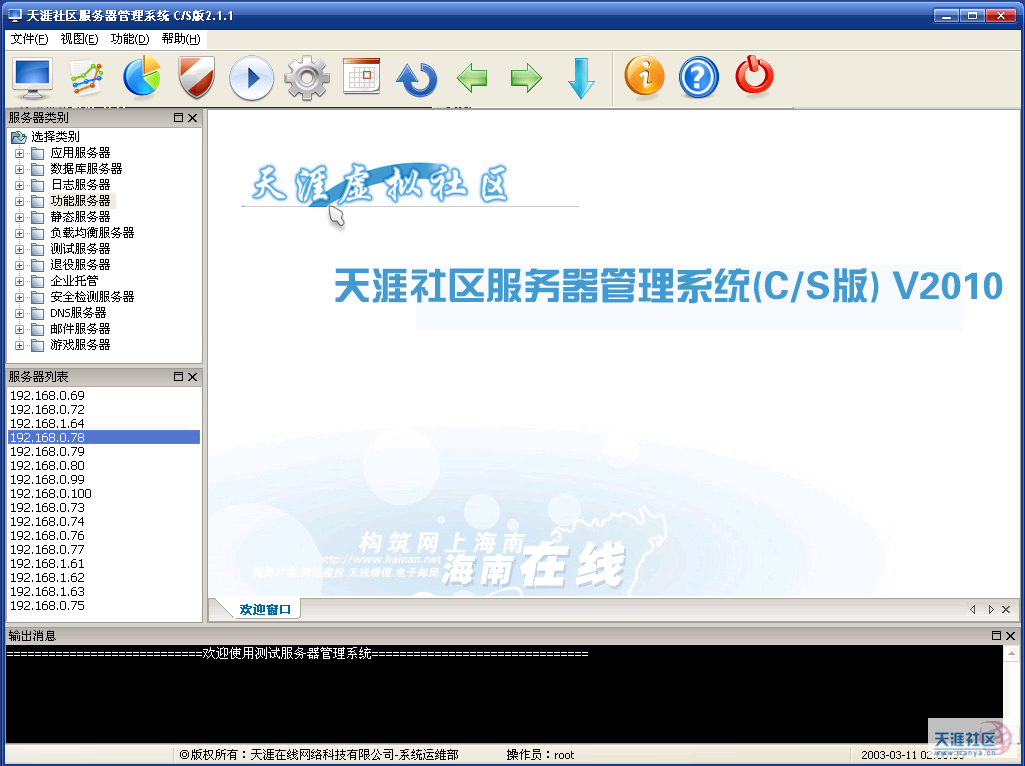Expand the 应用服务器 tree node
The width and height of the screenshot is (1025, 766).
19,153
